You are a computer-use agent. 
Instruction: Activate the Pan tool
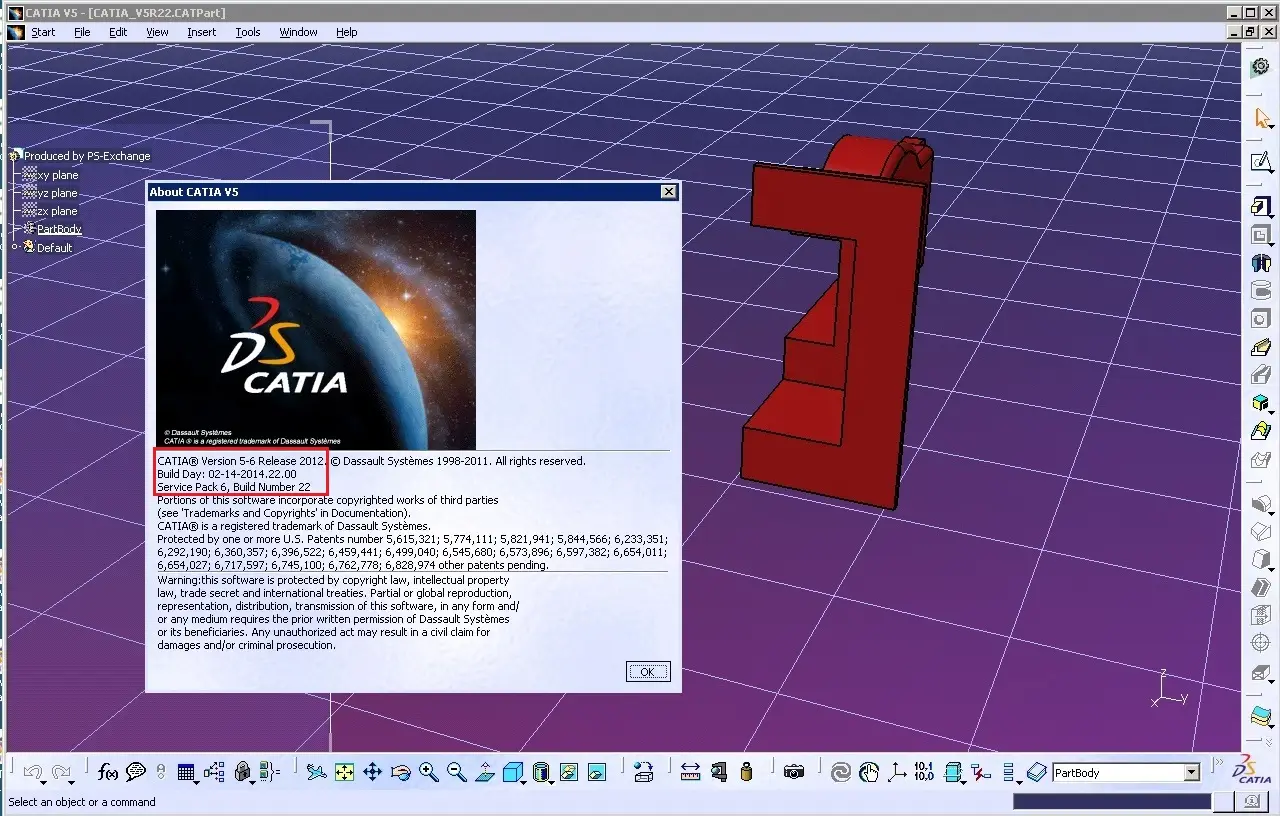372,772
